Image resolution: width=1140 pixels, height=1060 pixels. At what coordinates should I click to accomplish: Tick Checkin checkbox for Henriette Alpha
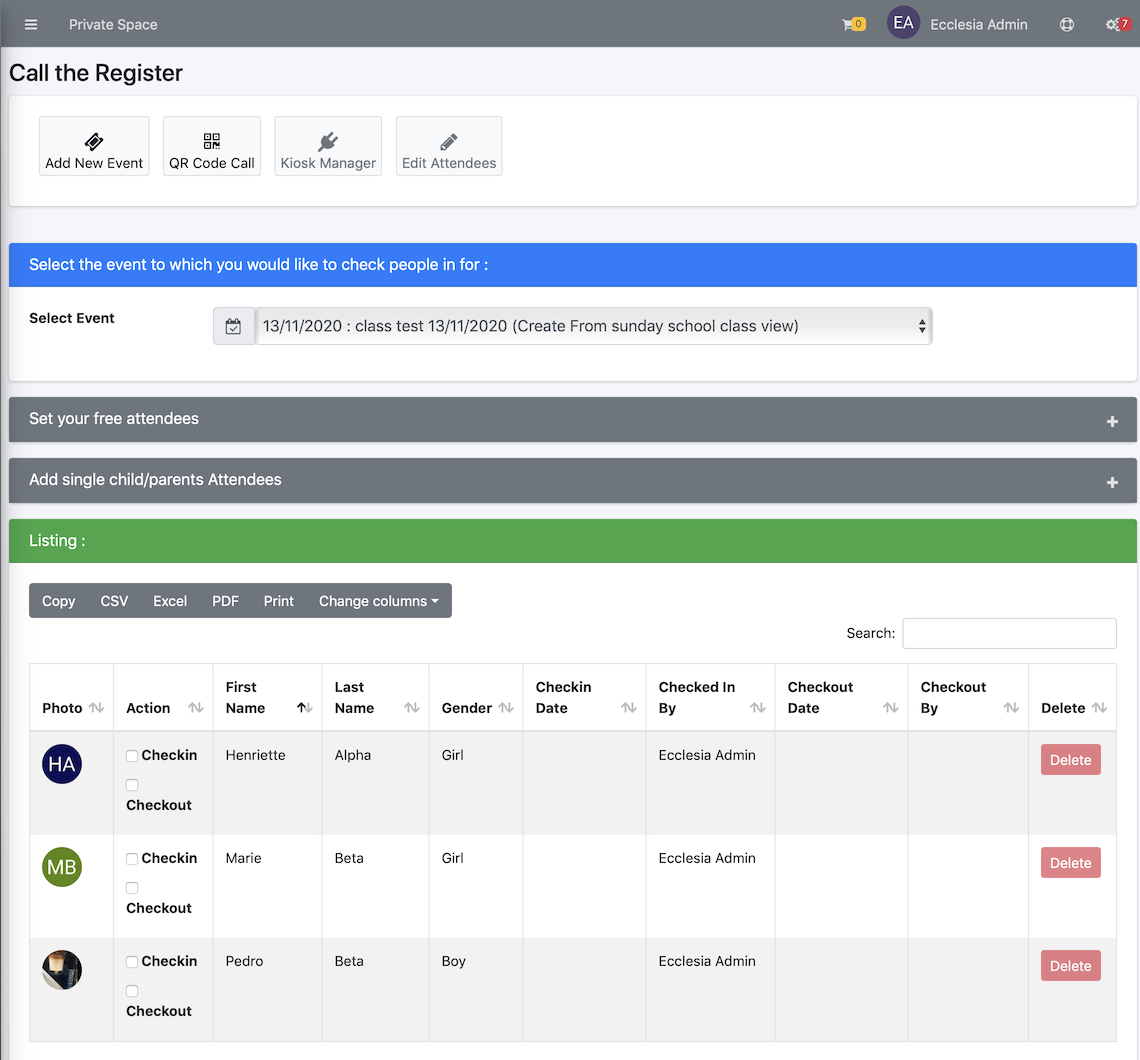pos(132,756)
